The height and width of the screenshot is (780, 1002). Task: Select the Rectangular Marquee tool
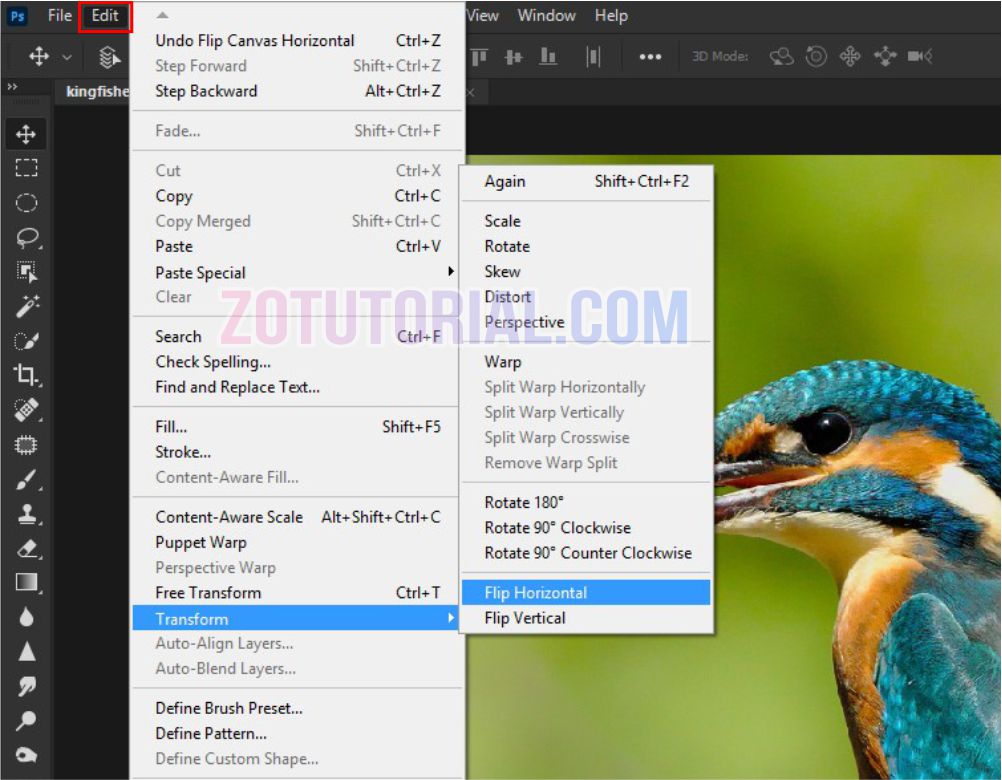pyautogui.click(x=27, y=168)
